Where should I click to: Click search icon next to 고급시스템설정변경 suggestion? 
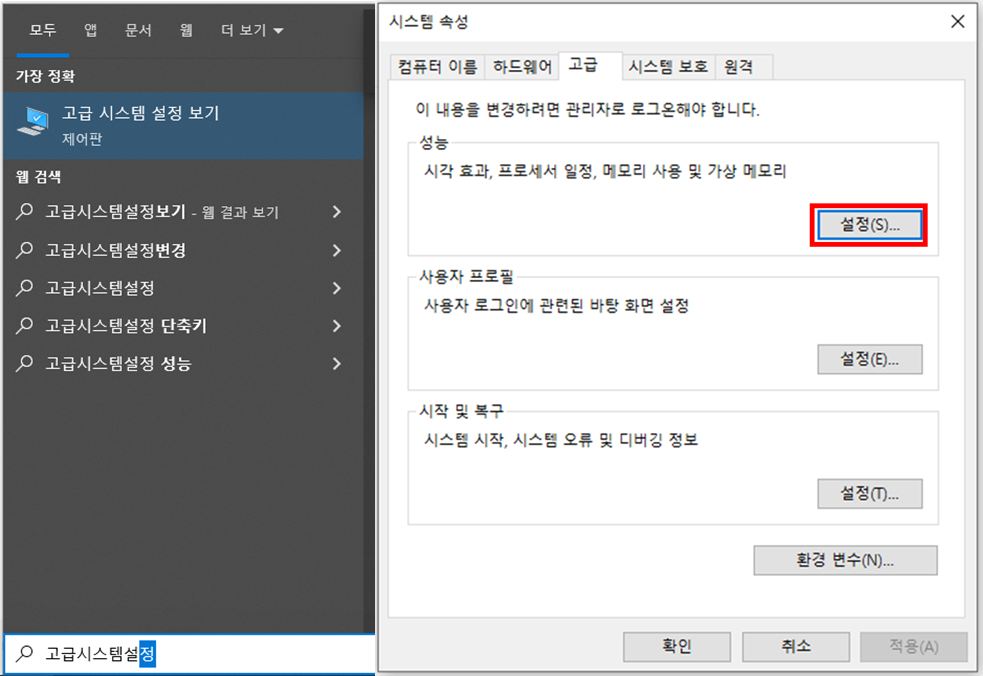pyautogui.click(x=24, y=250)
